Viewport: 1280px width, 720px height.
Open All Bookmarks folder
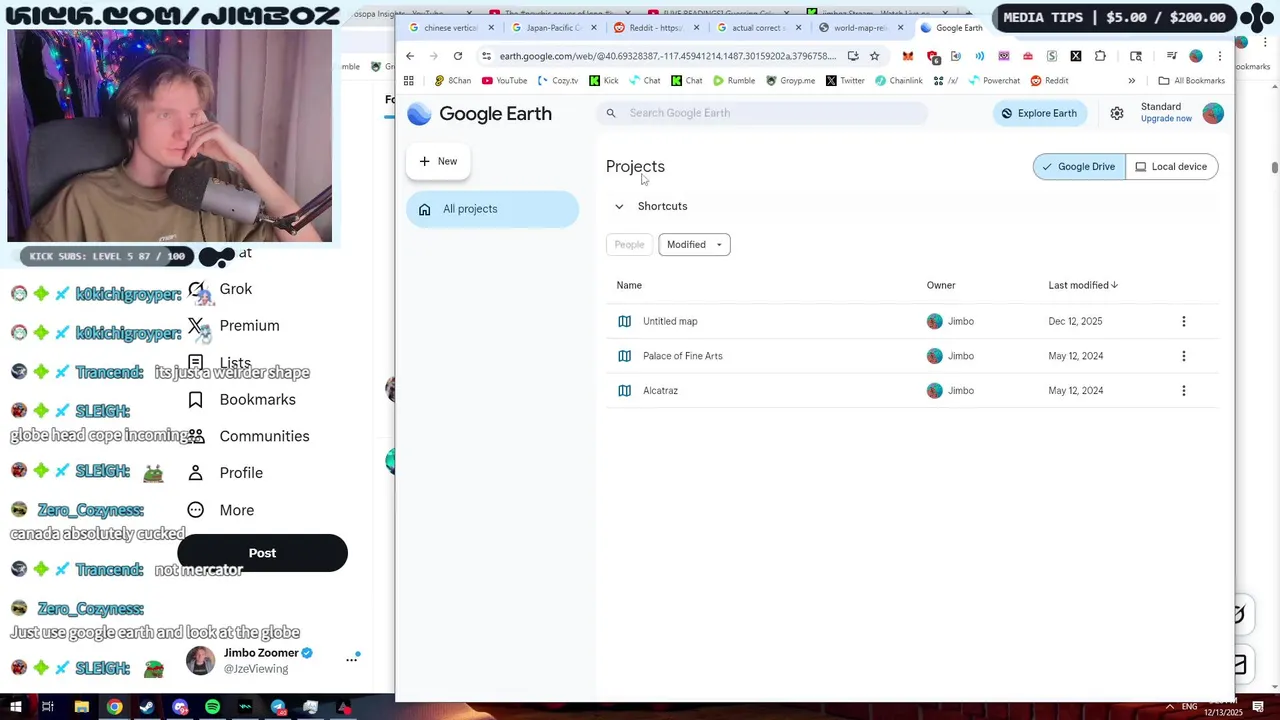click(1191, 81)
